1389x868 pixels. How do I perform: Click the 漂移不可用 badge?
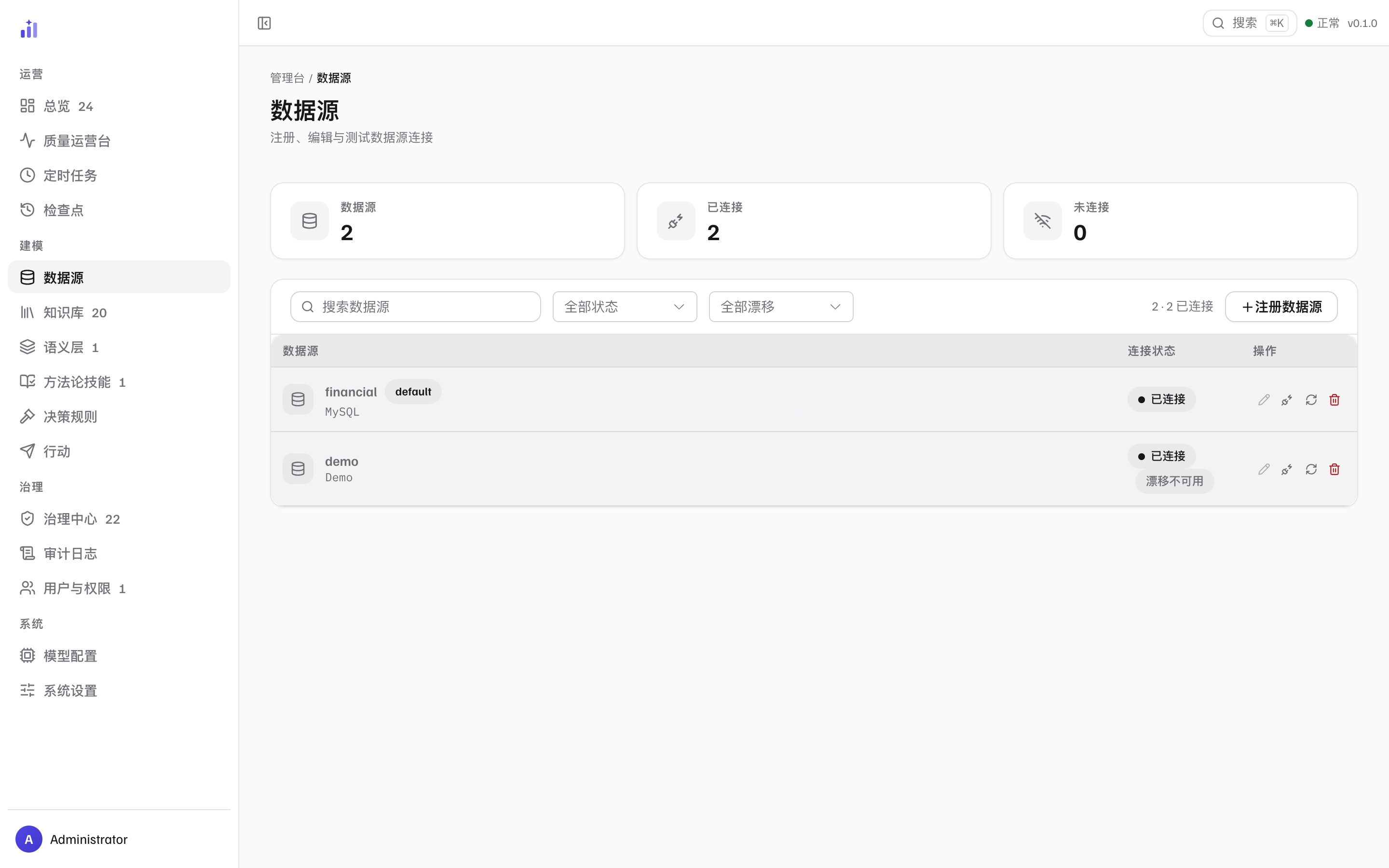(x=1174, y=481)
